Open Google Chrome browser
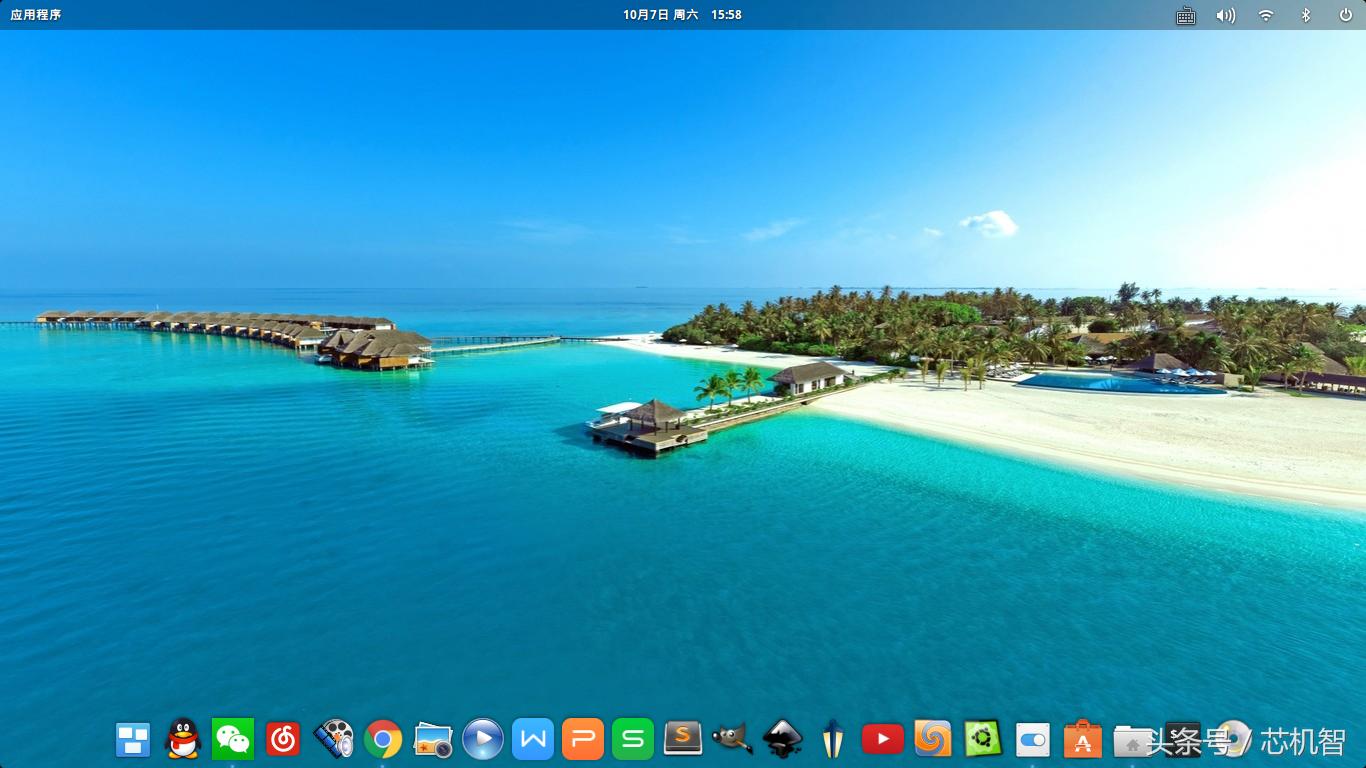 click(x=383, y=740)
